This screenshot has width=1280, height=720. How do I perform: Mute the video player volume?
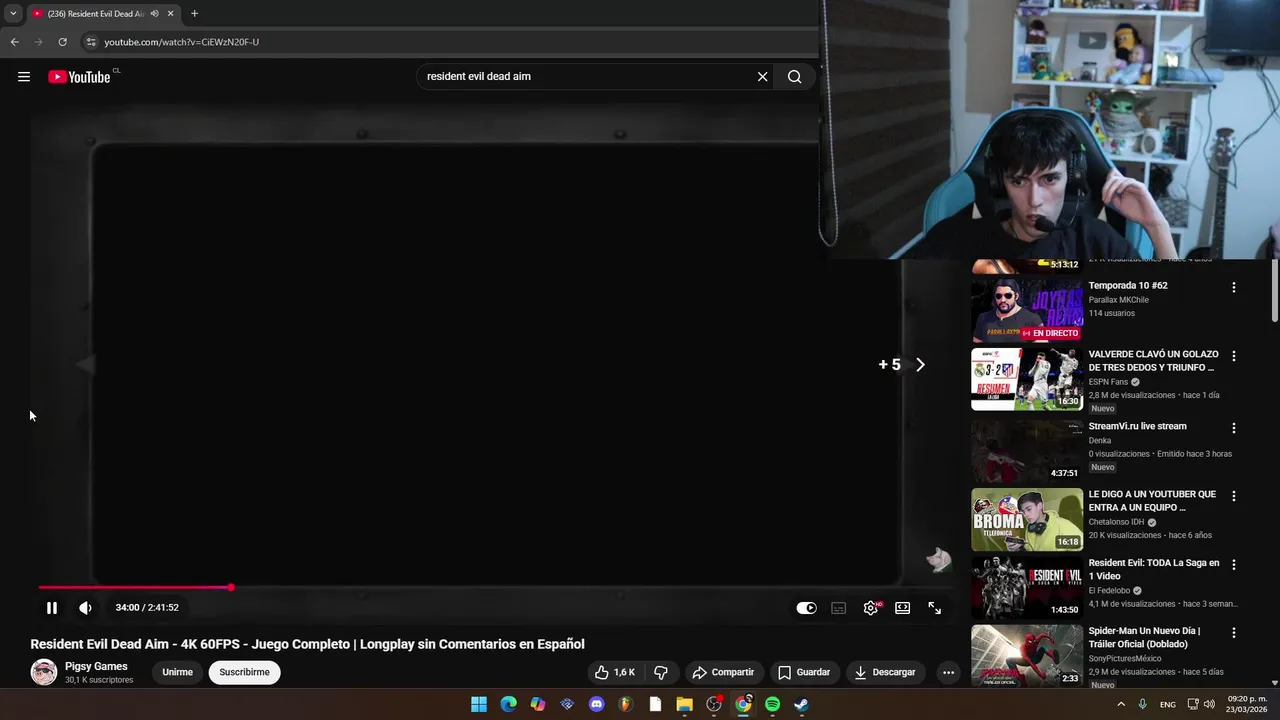[x=86, y=607]
